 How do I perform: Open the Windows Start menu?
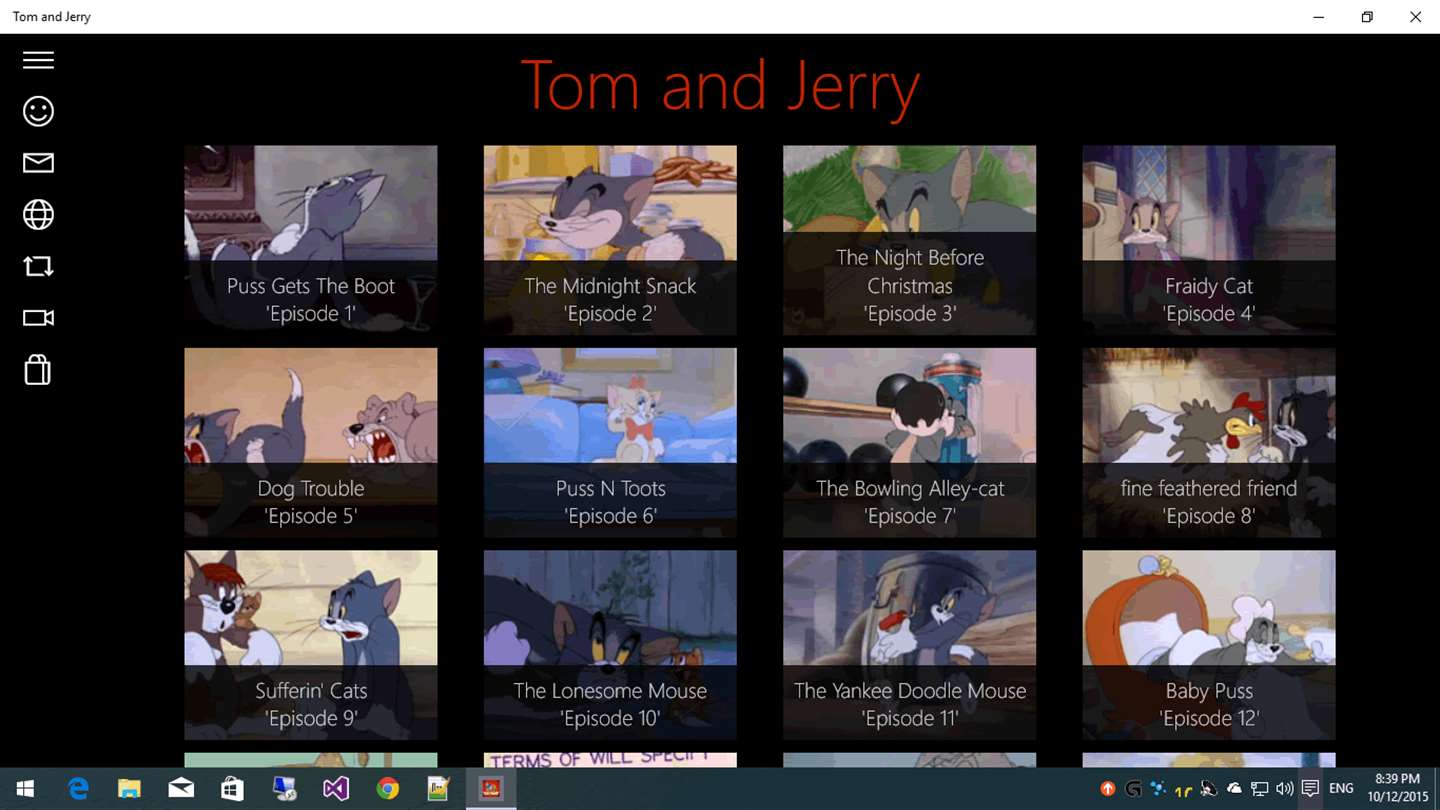25,789
